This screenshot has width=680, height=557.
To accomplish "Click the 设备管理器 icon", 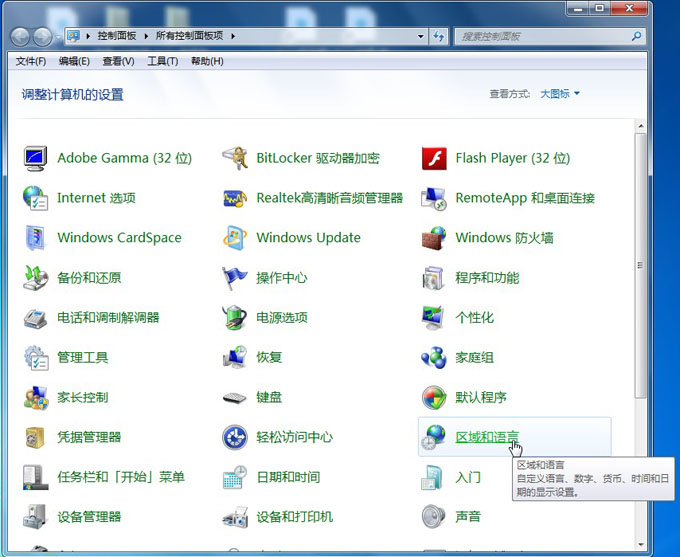I will 35,517.
